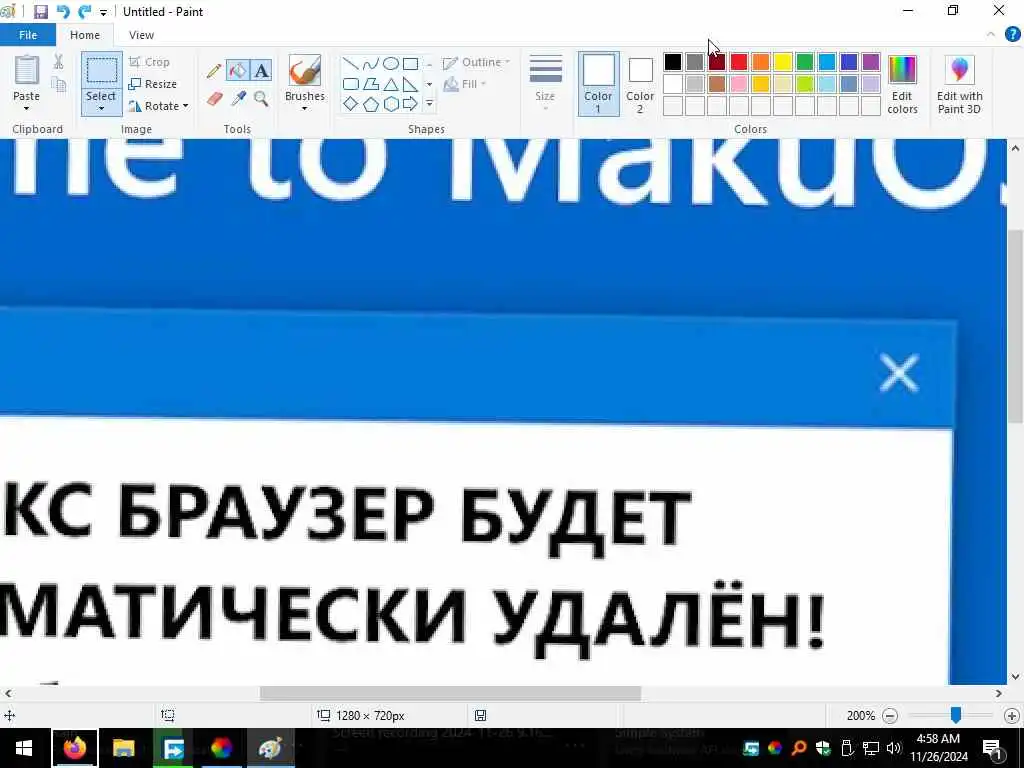This screenshot has width=1024, height=768.
Task: Click the Redo arrow in title bar
Action: [84, 12]
